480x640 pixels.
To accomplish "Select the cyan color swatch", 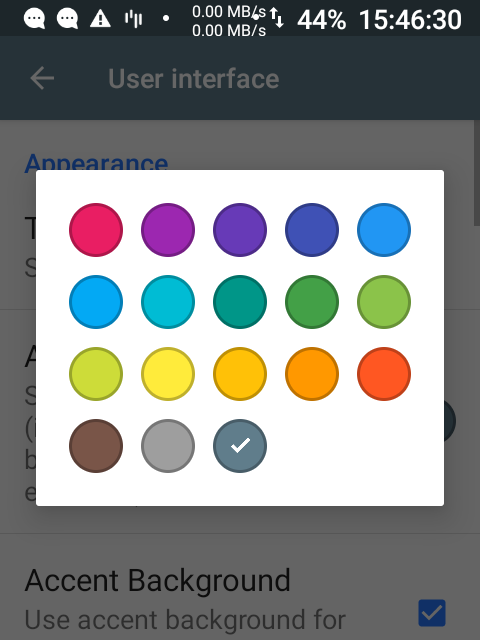I will point(168,302).
